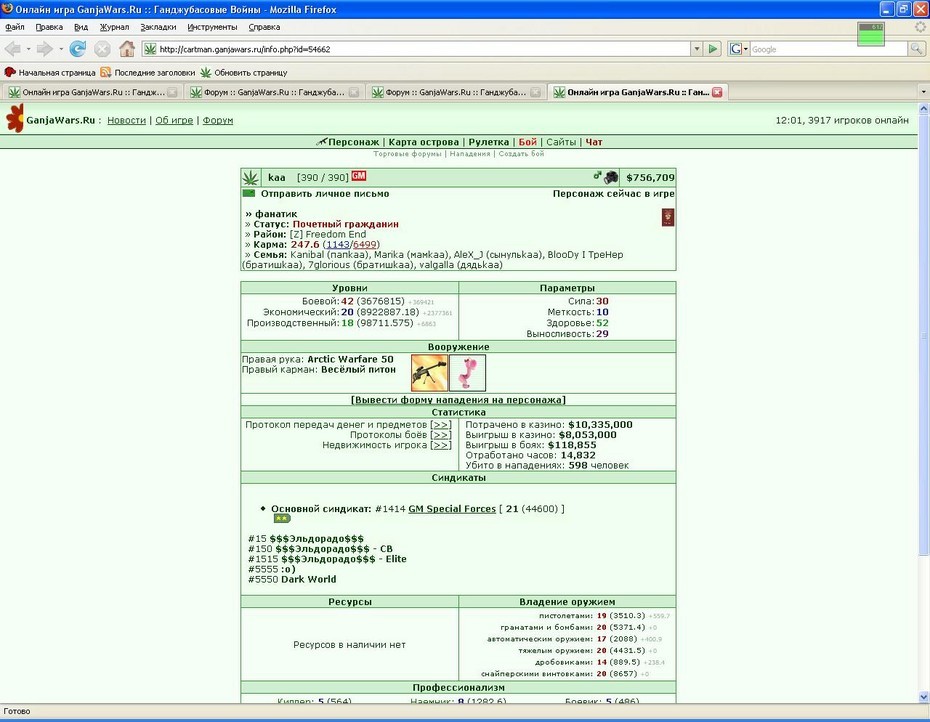The width and height of the screenshot is (930, 722).
Task: Open the Об игре link
Action: point(174,120)
